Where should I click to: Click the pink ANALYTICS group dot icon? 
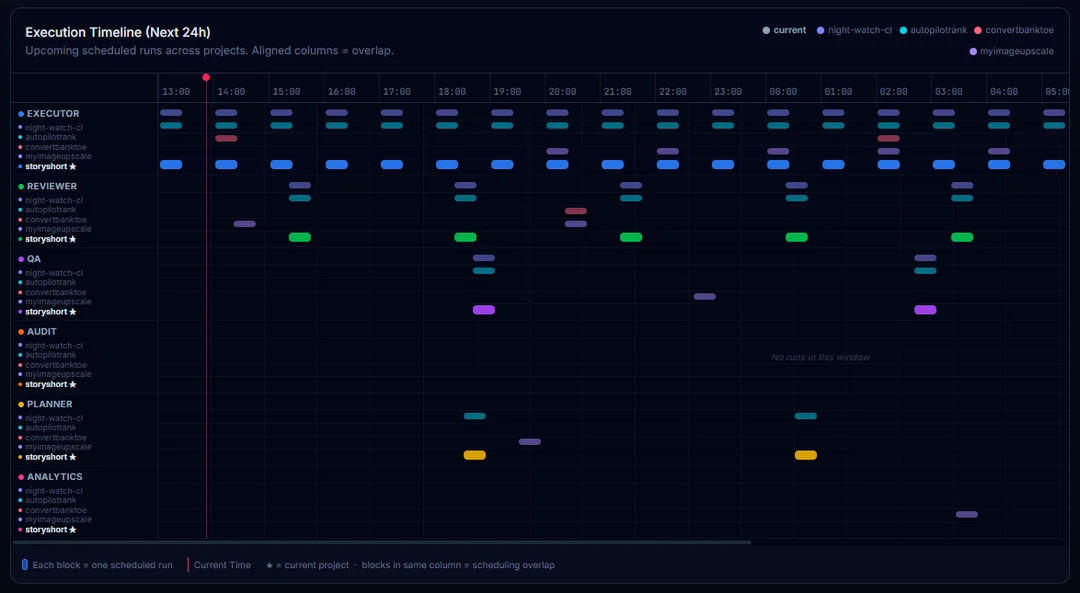[x=21, y=476]
